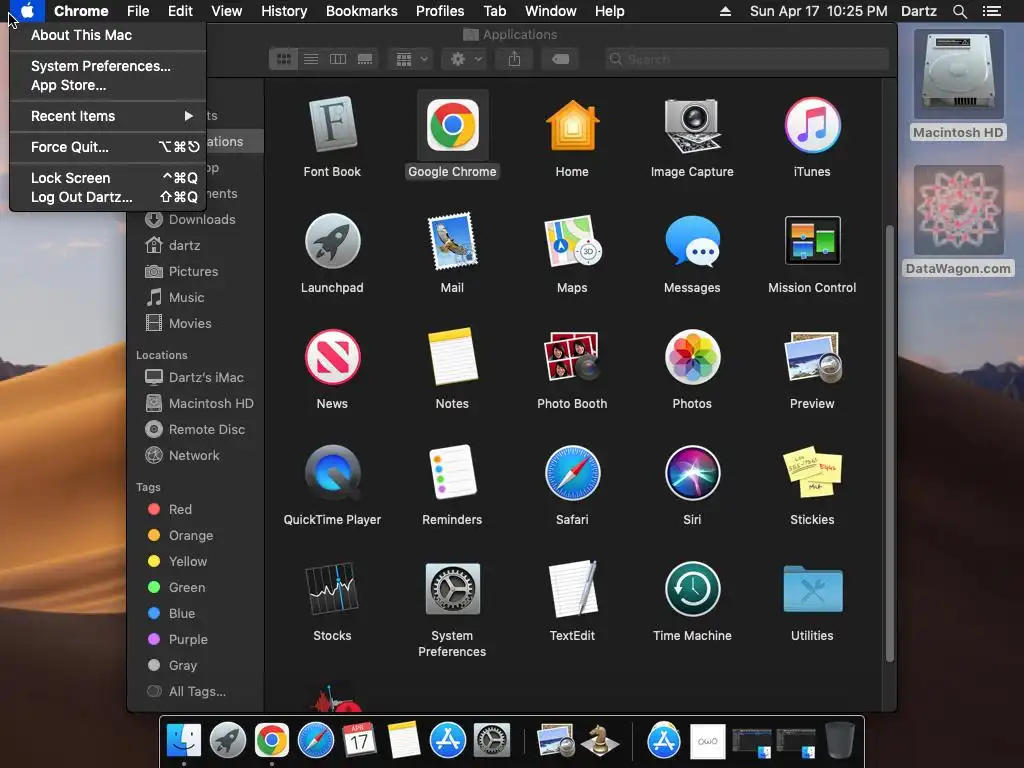Open the Home app
The image size is (1024, 768).
(x=572, y=125)
